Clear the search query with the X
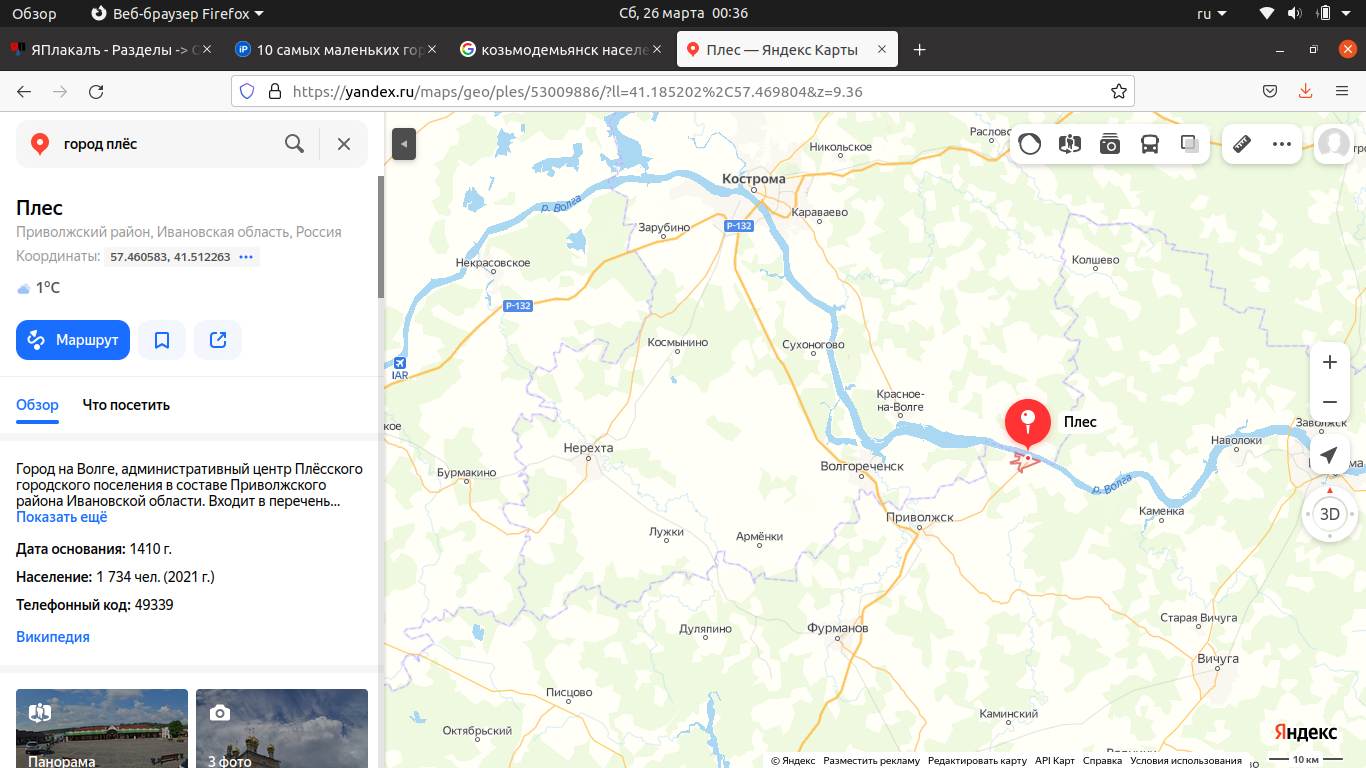 [344, 144]
